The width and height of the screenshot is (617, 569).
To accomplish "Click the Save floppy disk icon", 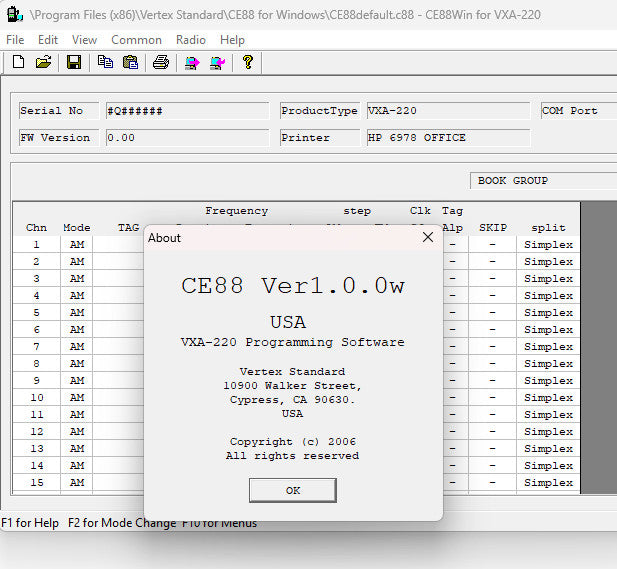I will (74, 62).
